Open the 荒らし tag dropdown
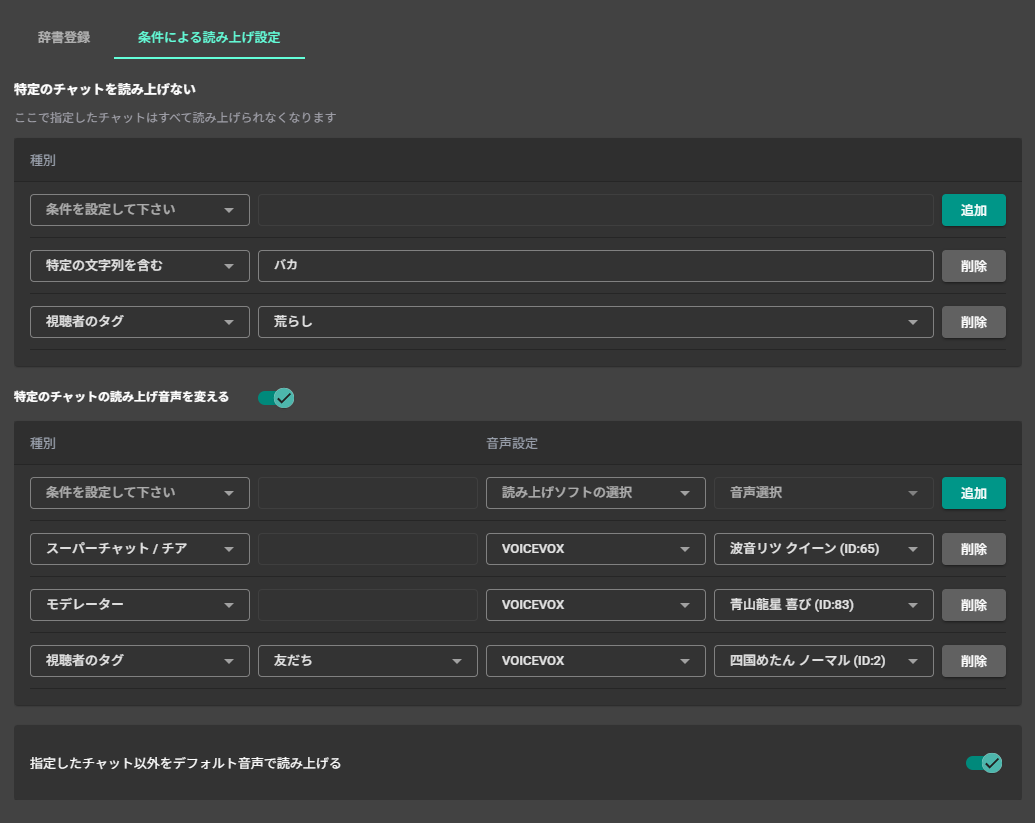The width and height of the screenshot is (1035, 823). [595, 322]
